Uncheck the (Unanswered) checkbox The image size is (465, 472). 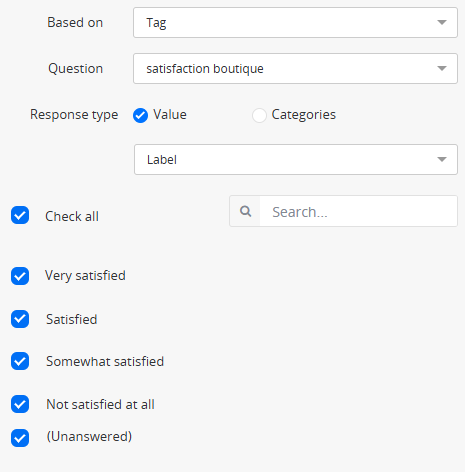(x=20, y=438)
